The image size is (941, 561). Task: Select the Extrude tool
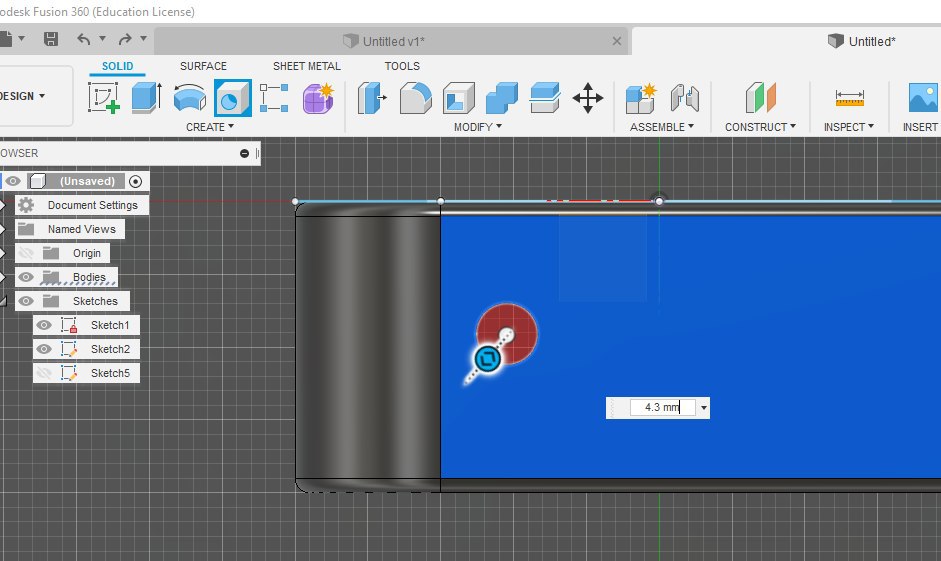click(147, 98)
